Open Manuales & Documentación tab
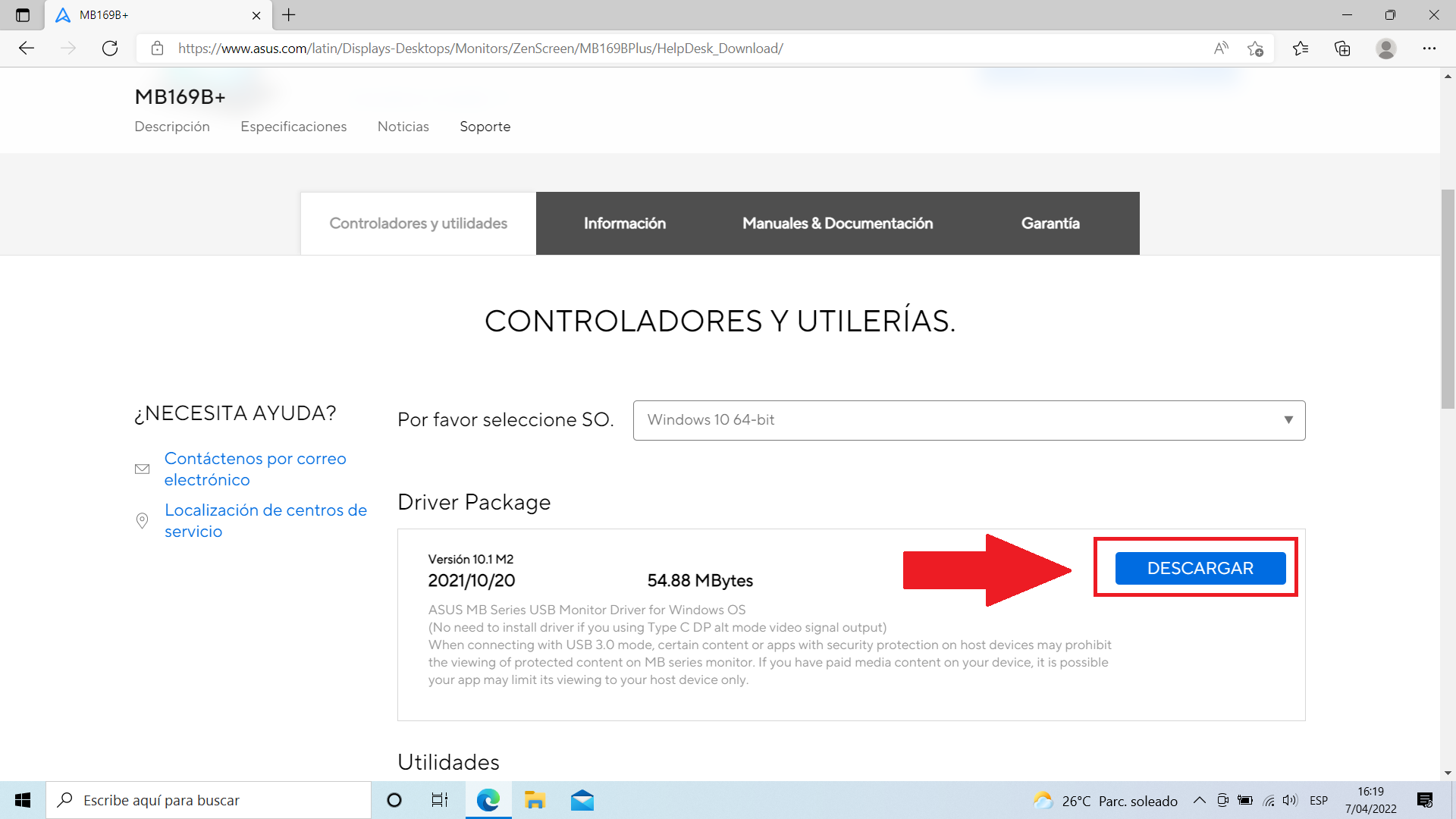1456x819 pixels. (x=837, y=224)
